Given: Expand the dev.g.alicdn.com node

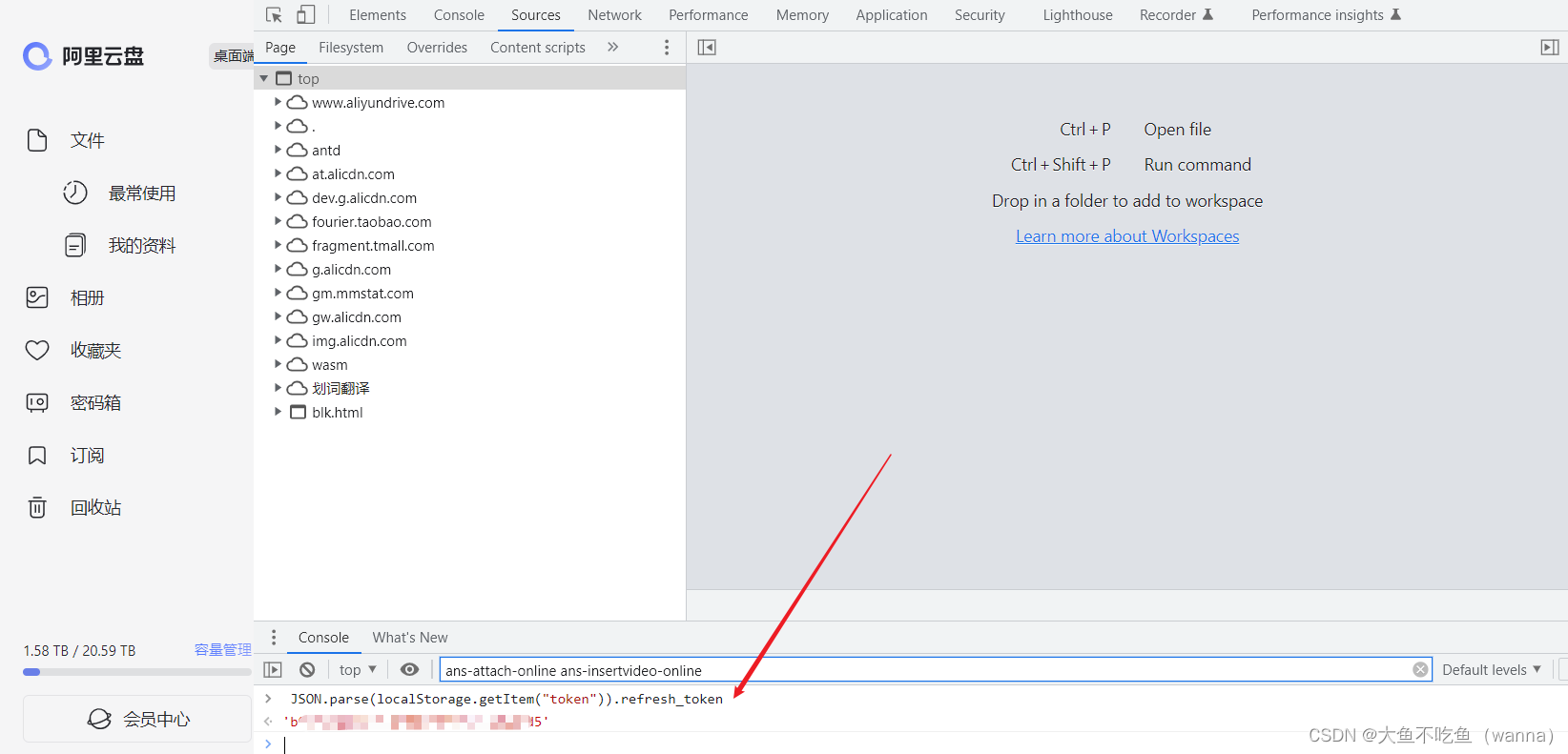Looking at the screenshot, I should point(278,197).
